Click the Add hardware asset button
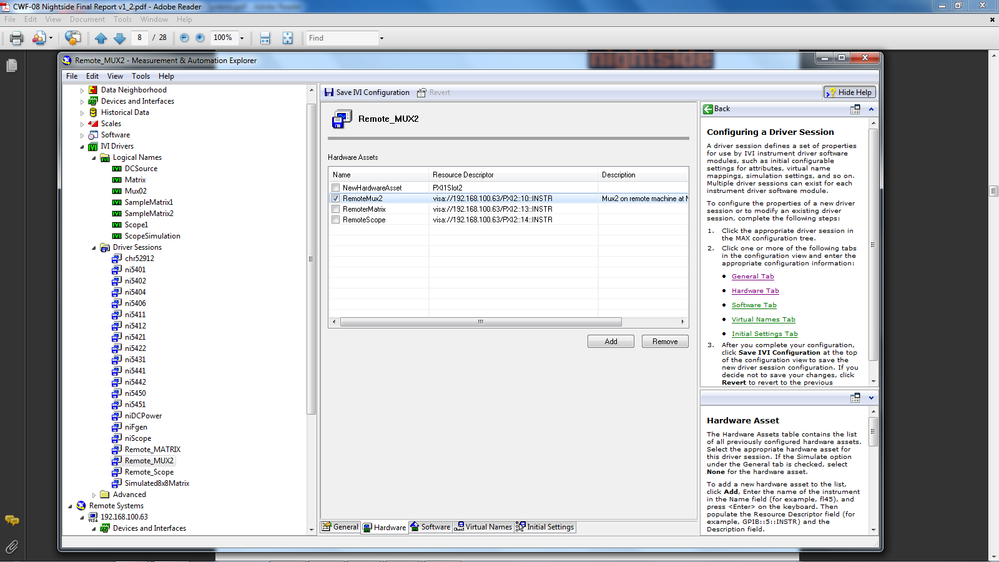Image resolution: width=999 pixels, height=562 pixels. coord(610,342)
